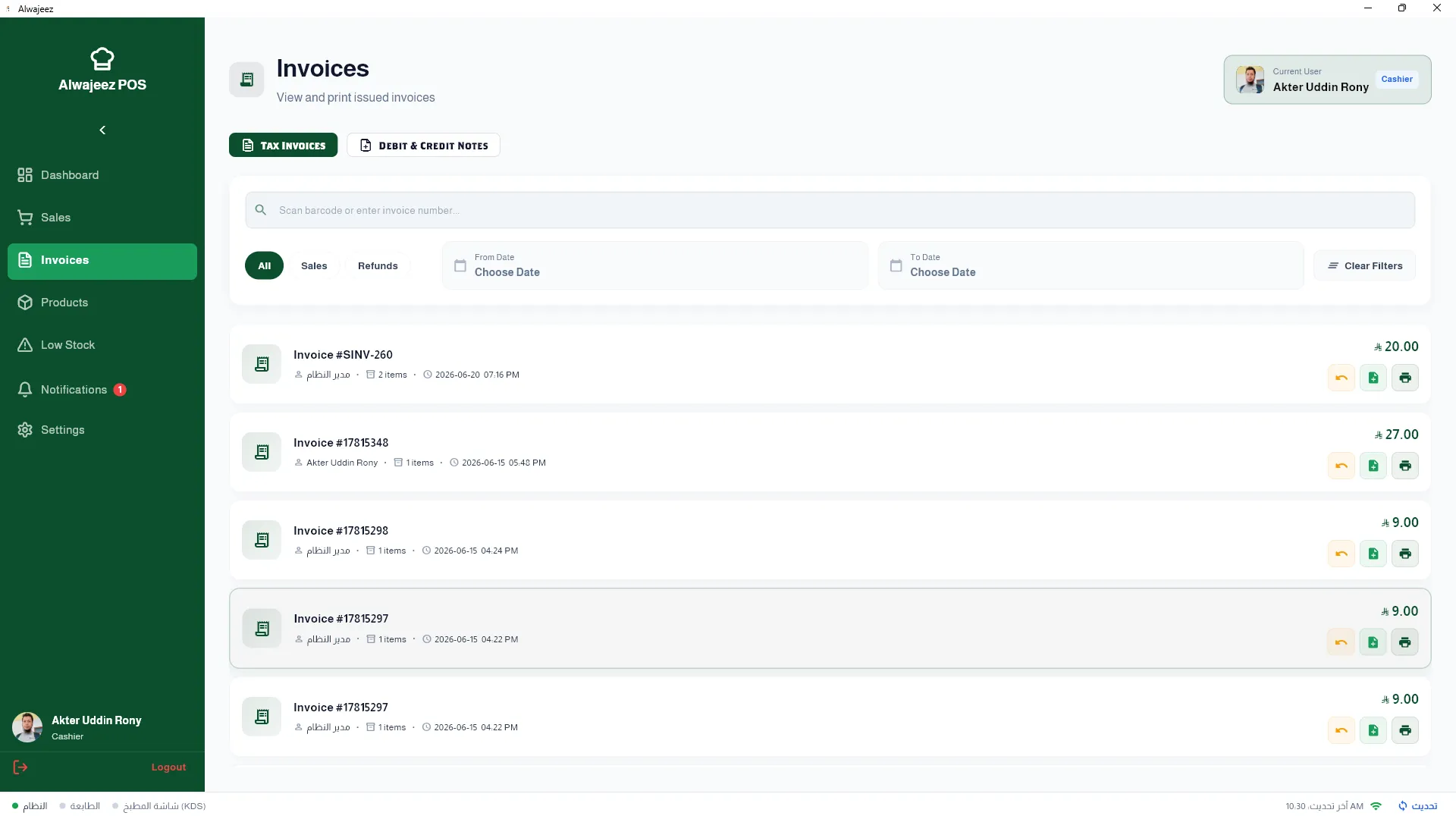Click the Alwajeez POS chef hat logo
The height and width of the screenshot is (819, 1456).
pyautogui.click(x=102, y=58)
